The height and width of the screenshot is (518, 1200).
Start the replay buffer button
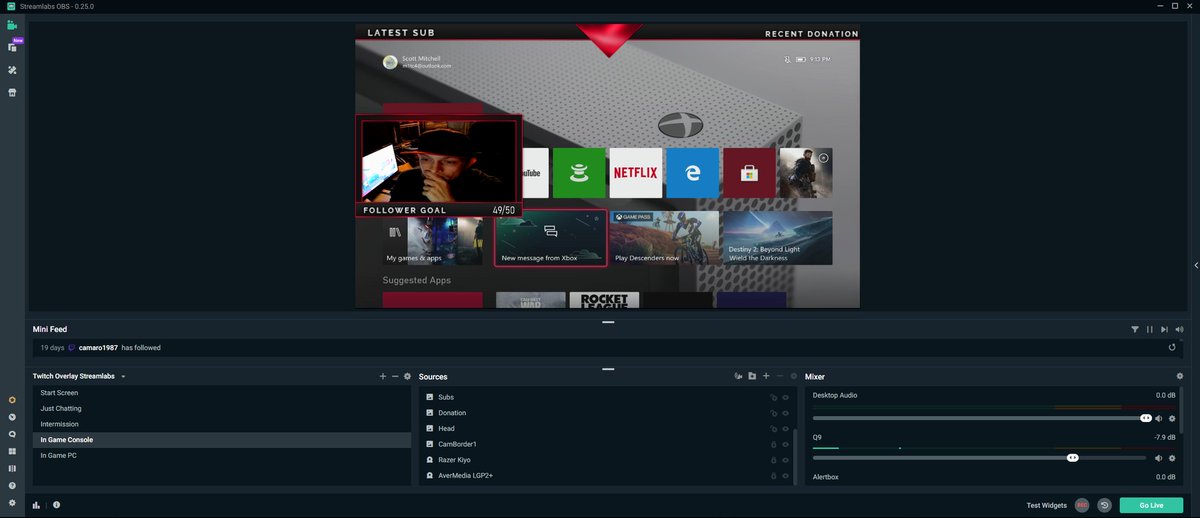[x=1104, y=505]
